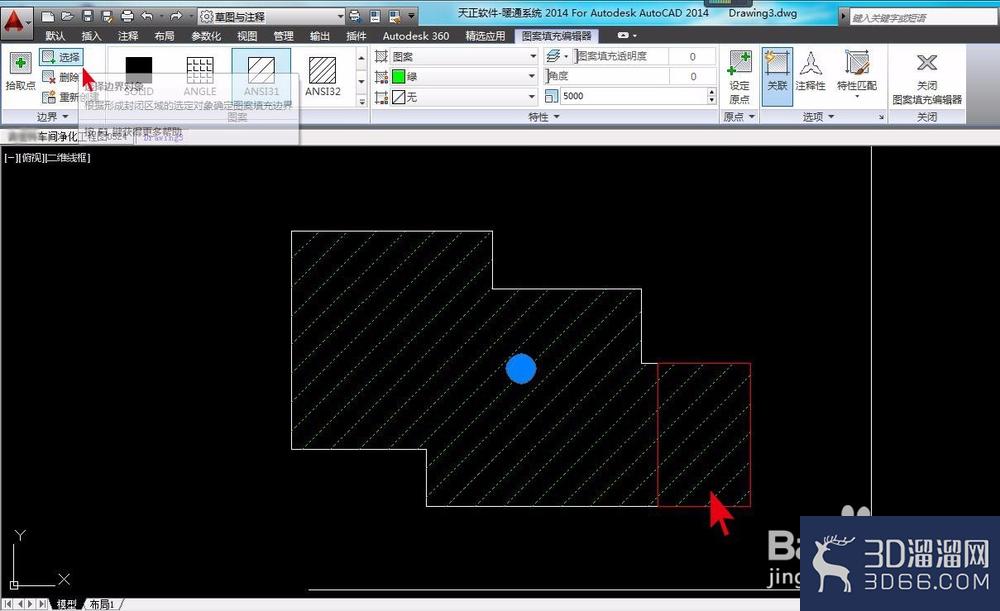Expand the quick access toolbar customize arrow

coord(411,16)
